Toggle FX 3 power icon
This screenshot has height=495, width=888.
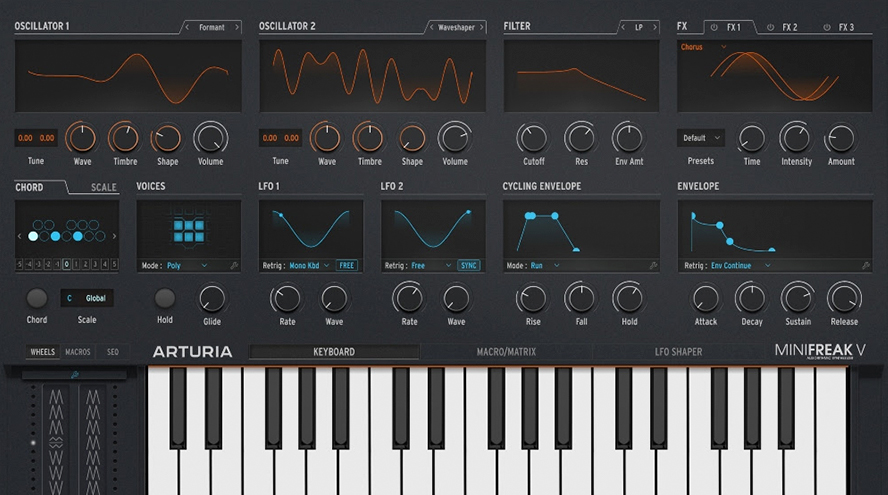coord(827,27)
